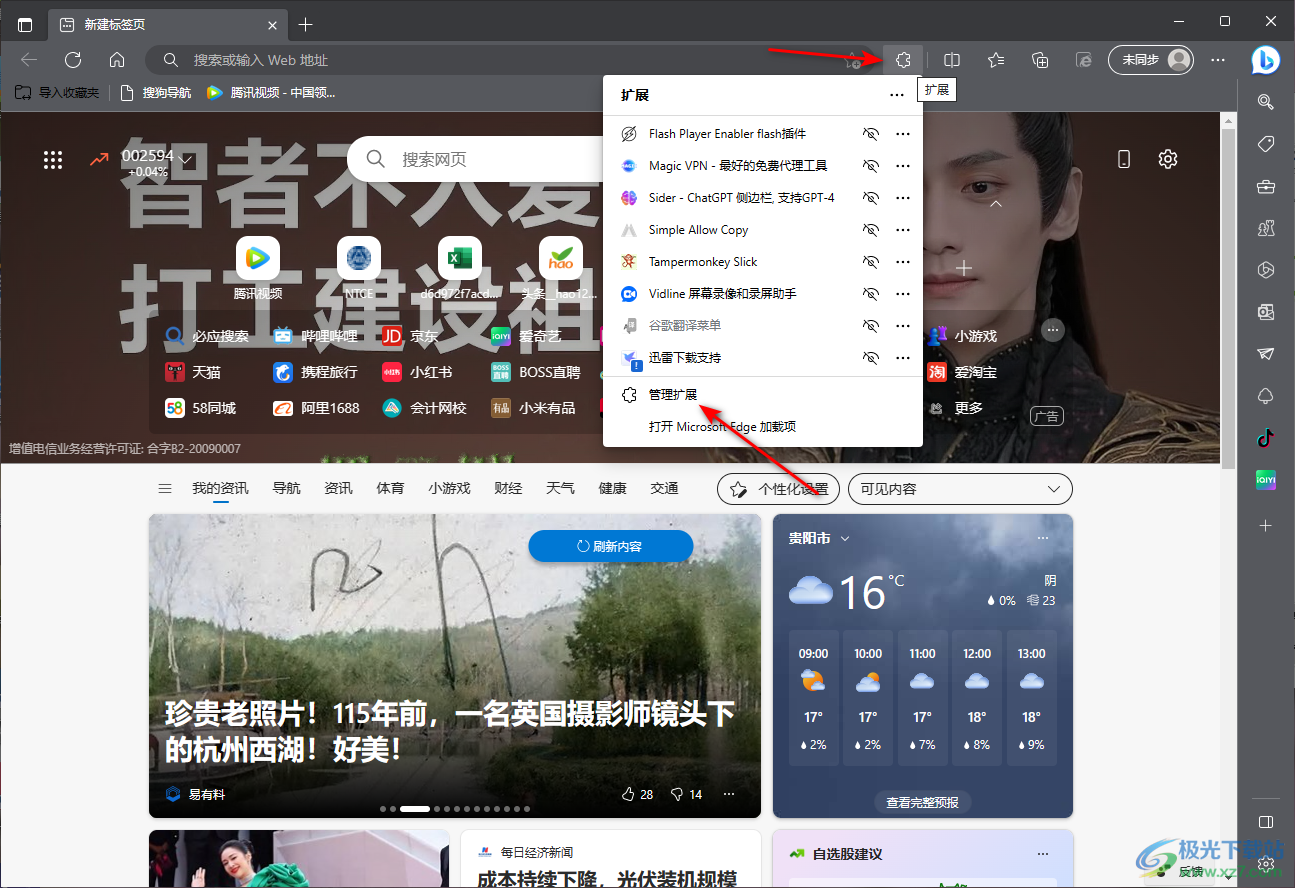Click the mobile phone icon on page
The width and height of the screenshot is (1295, 888).
[x=1123, y=159]
